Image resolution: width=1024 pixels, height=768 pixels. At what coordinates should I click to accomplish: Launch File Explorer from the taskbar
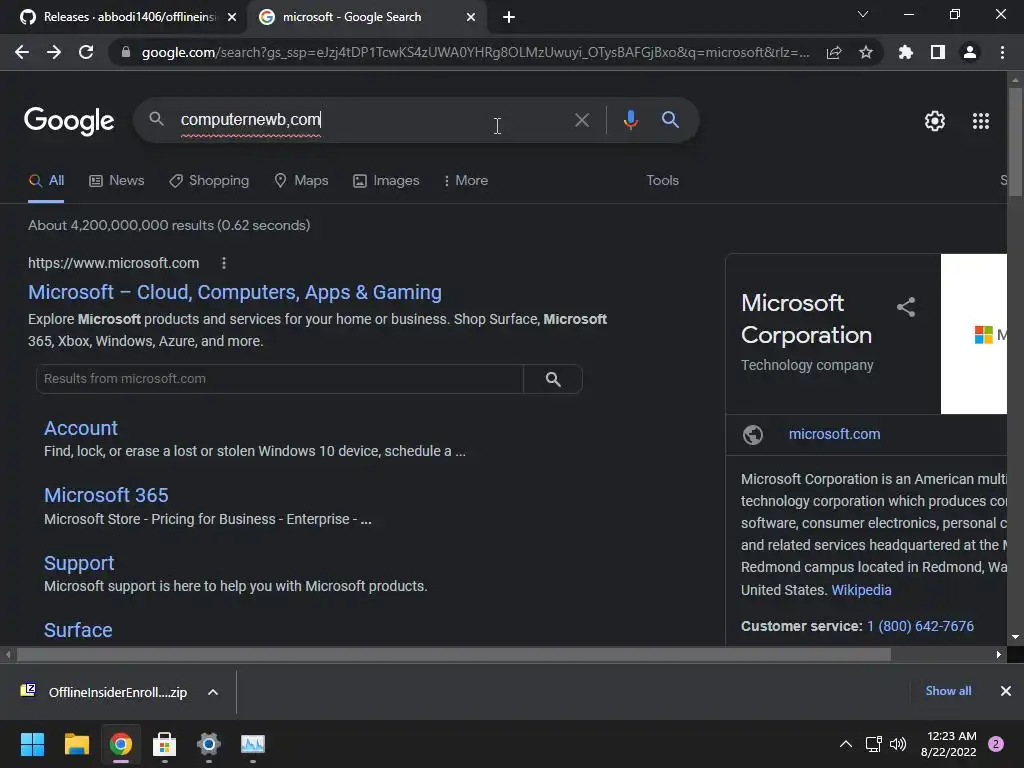(x=76, y=744)
